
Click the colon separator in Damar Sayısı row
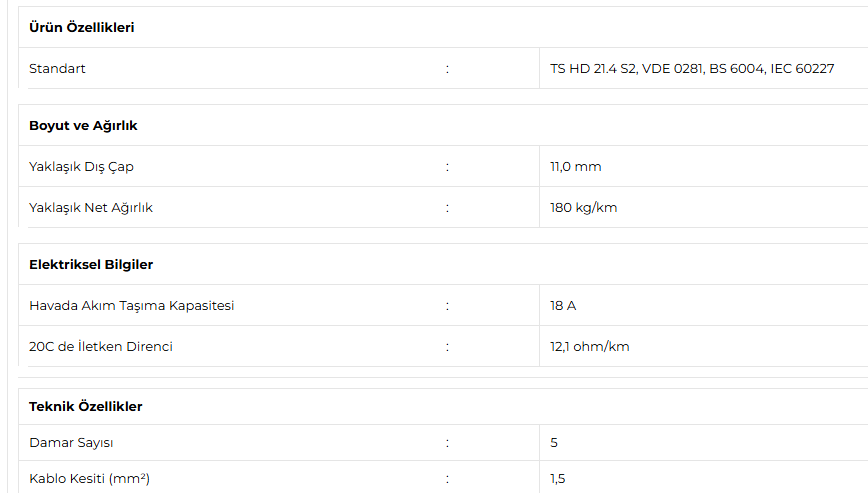(x=447, y=443)
